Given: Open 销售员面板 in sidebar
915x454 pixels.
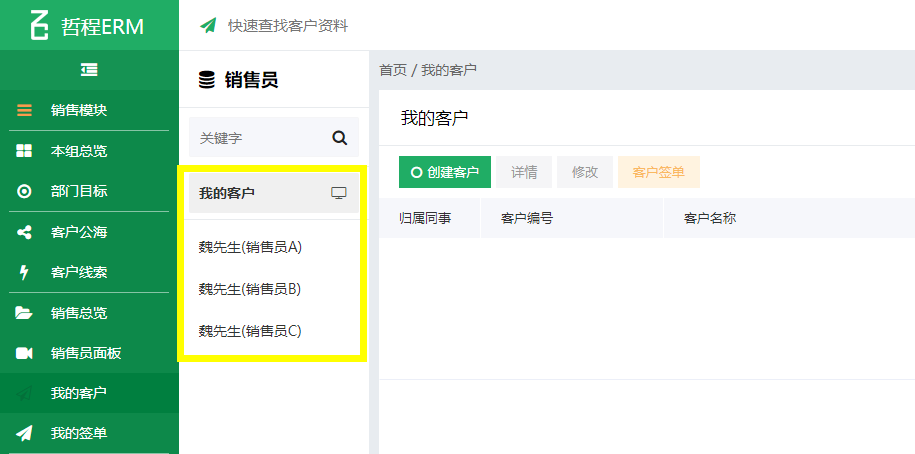Looking at the screenshot, I should click(x=89, y=353).
